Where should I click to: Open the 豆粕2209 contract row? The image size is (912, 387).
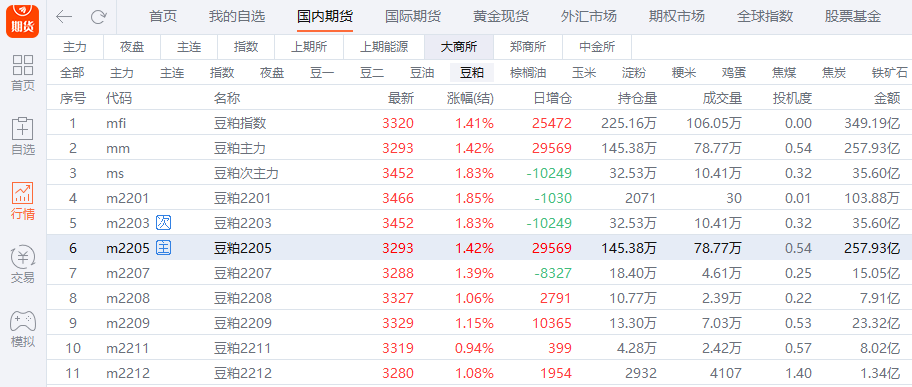pos(479,323)
